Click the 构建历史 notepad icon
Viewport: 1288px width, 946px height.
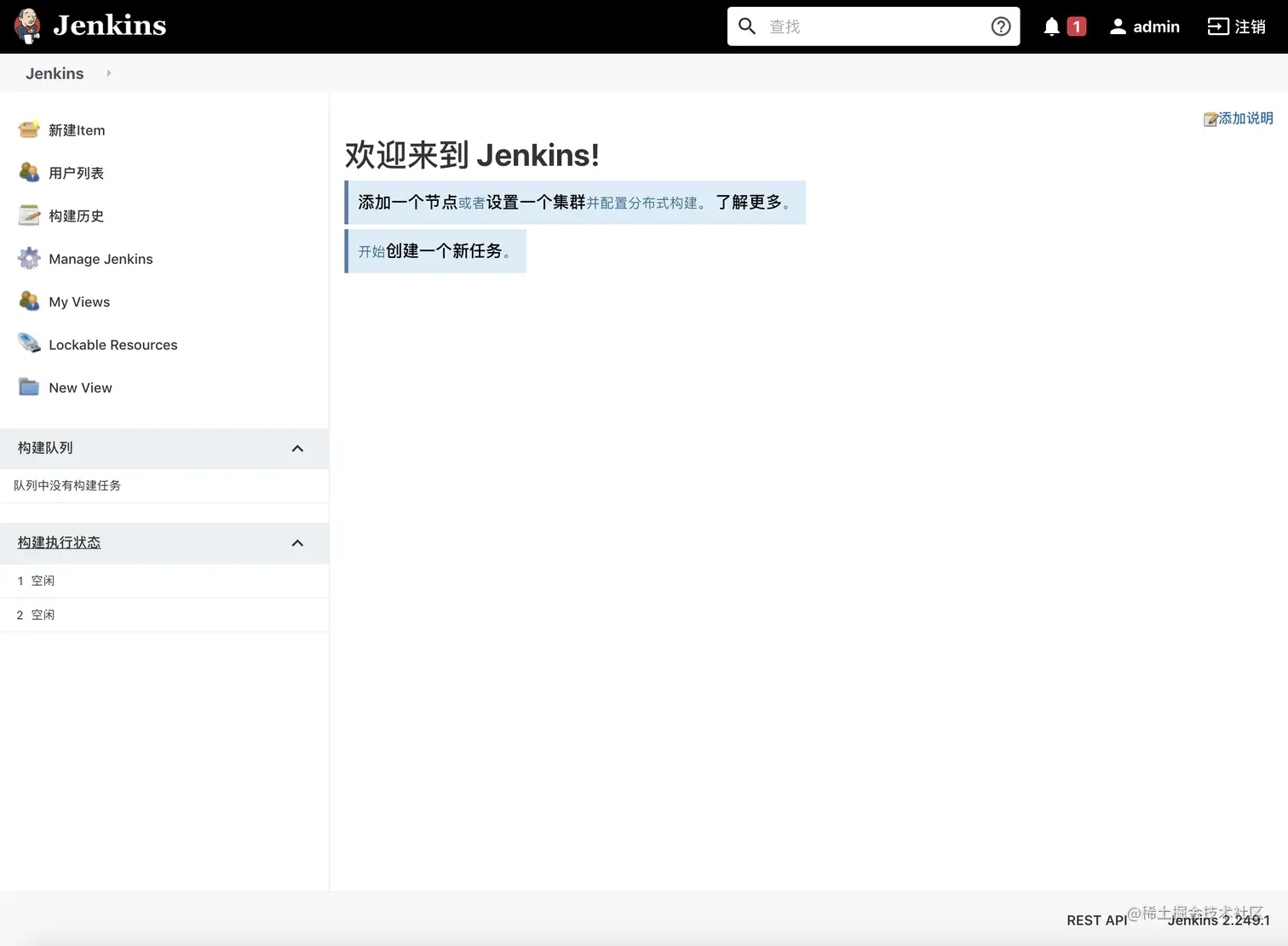[x=29, y=215]
